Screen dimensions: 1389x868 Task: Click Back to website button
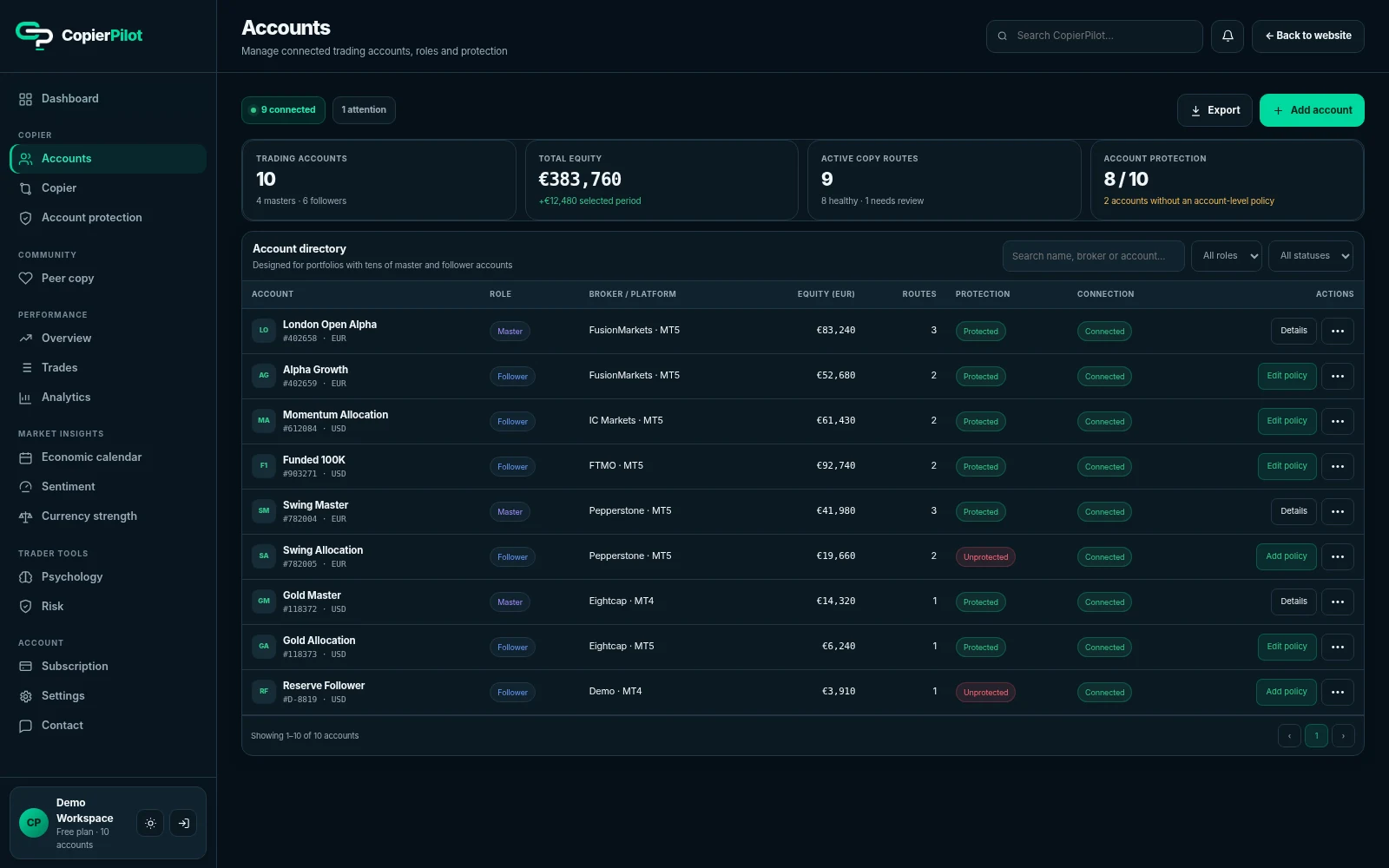(1308, 36)
